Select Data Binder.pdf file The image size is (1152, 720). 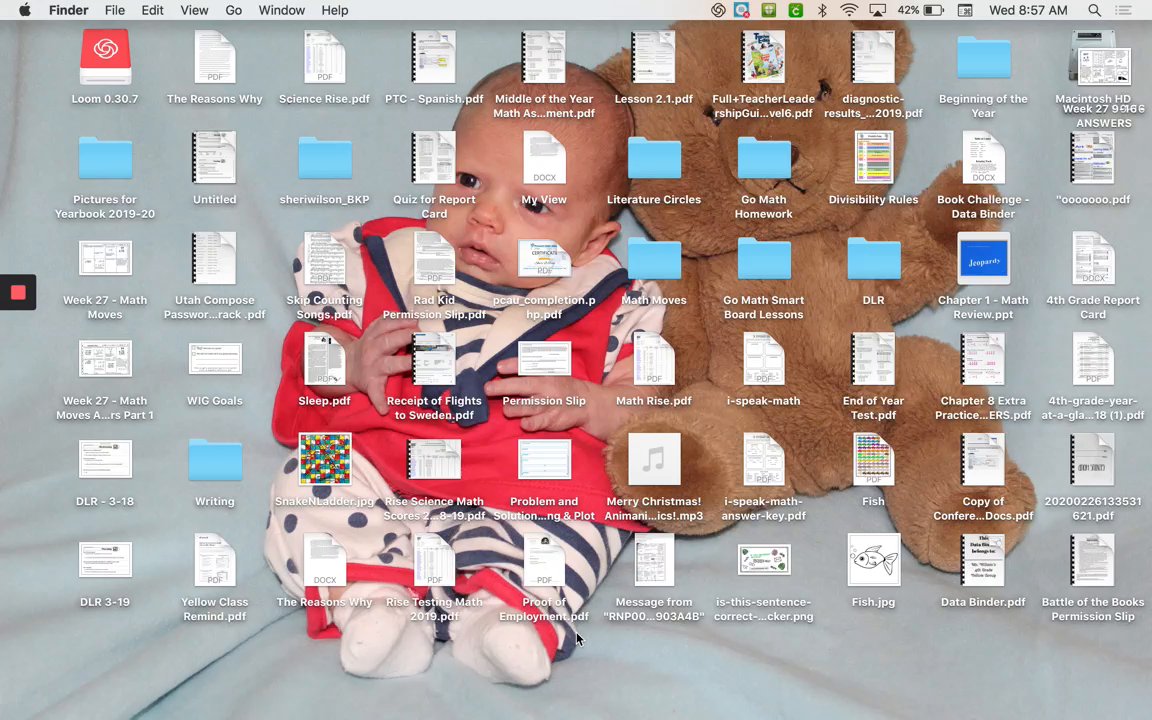click(983, 560)
